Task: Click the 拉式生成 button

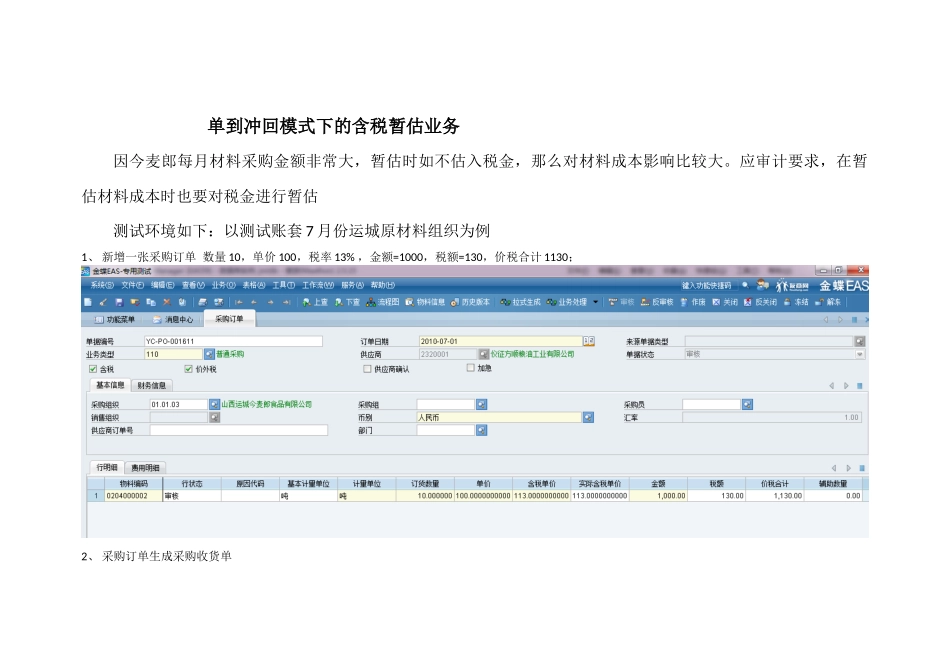Action: click(x=521, y=301)
